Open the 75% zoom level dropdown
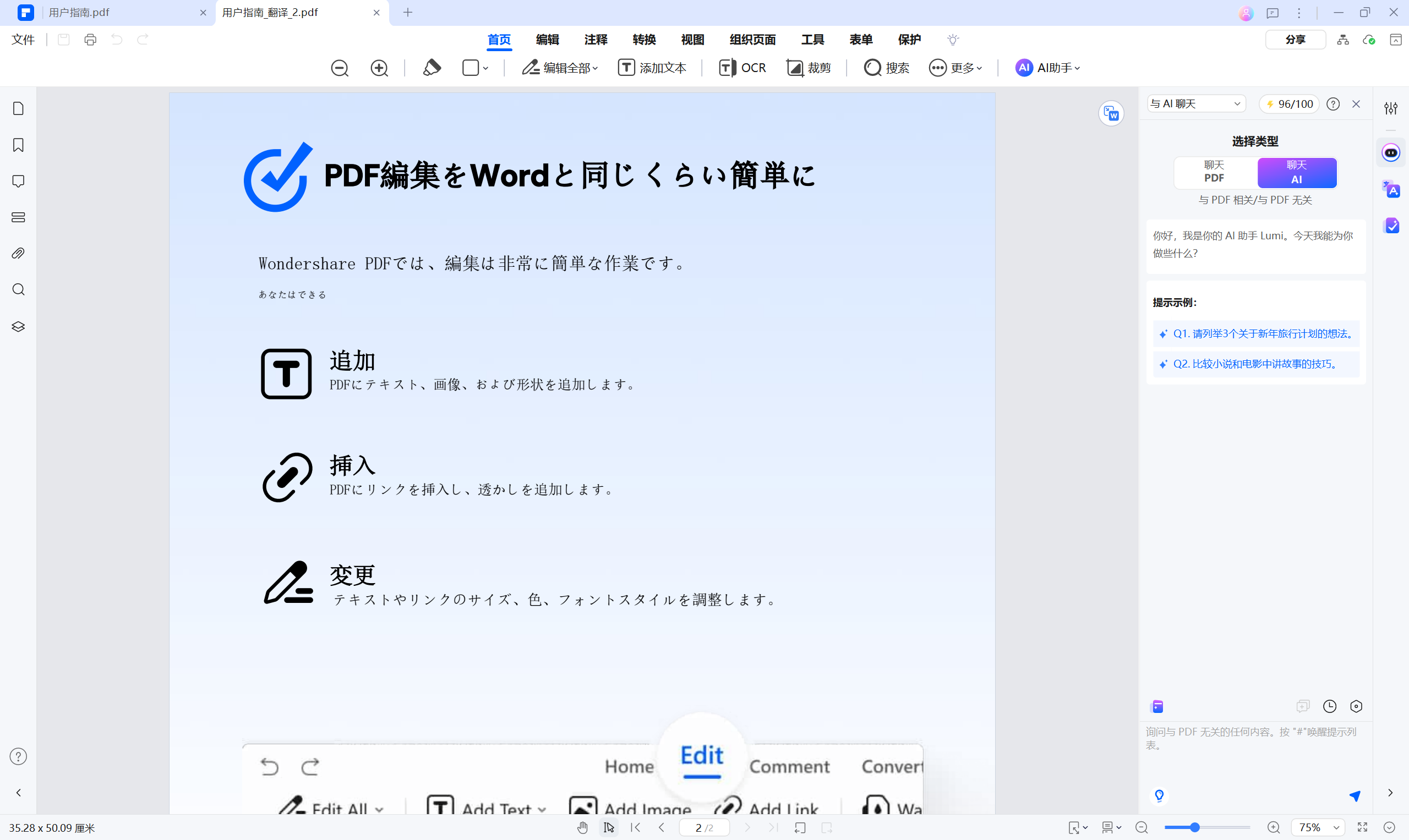The image size is (1409, 840). (x=1317, y=827)
